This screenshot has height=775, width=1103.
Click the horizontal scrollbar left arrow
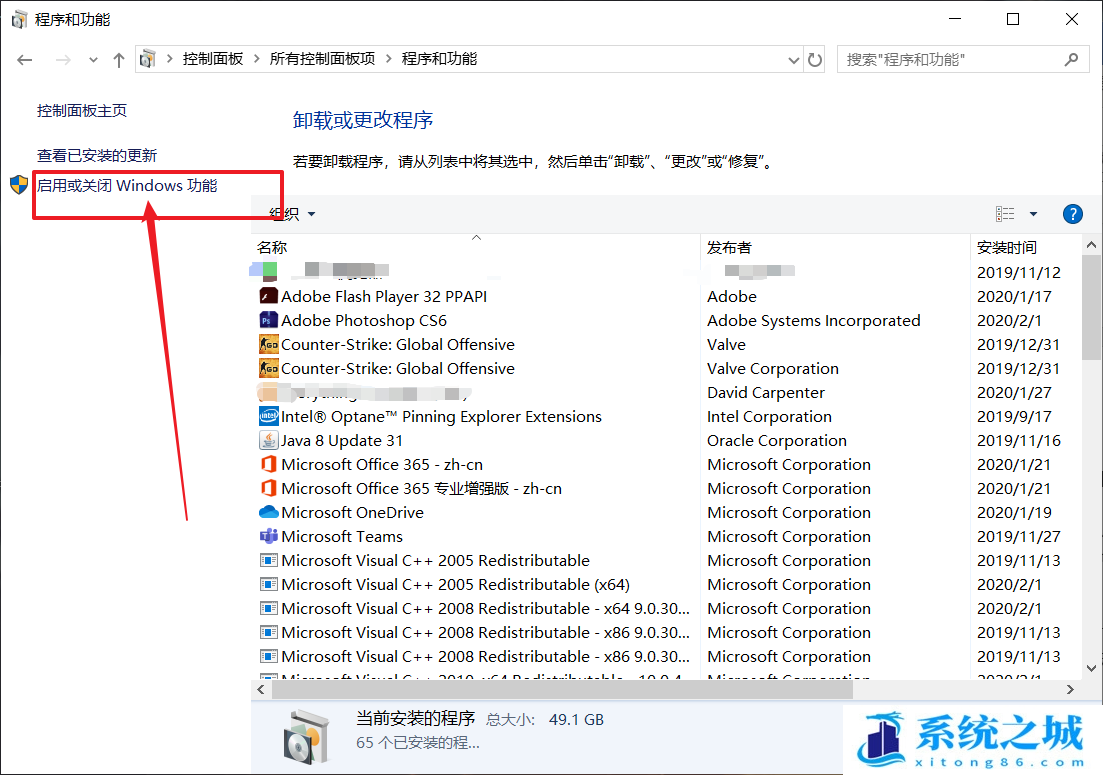pos(261,690)
